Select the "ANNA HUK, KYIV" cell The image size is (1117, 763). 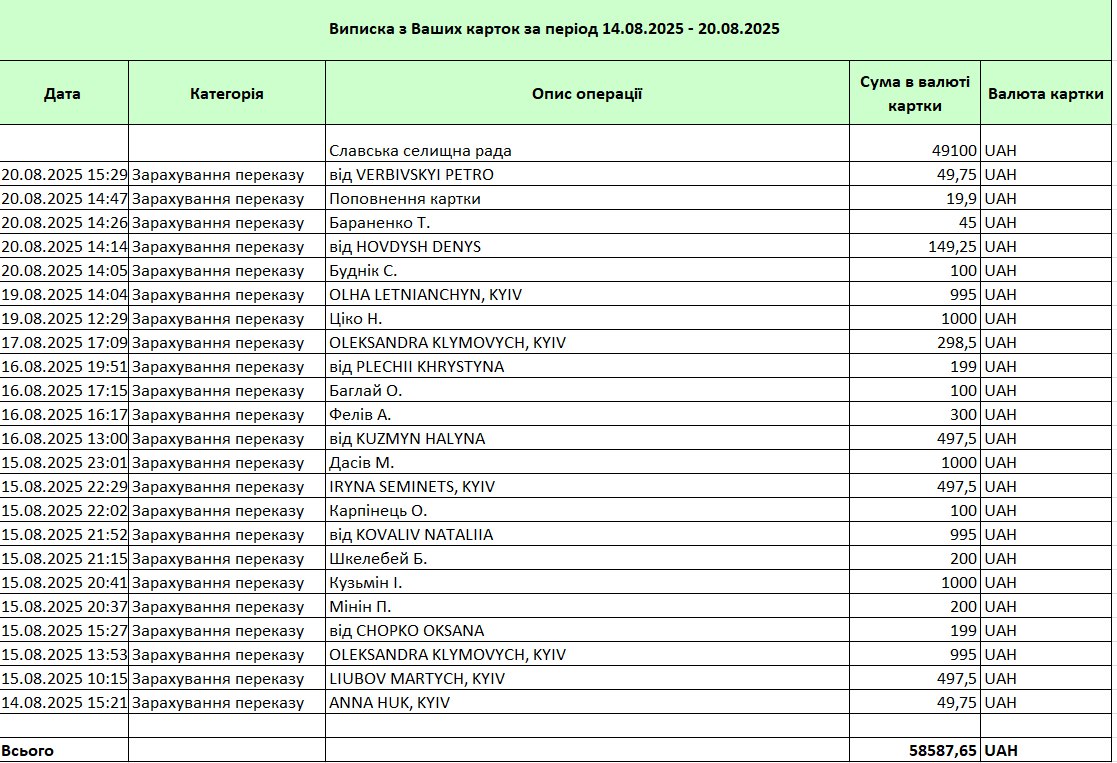(x=390, y=703)
